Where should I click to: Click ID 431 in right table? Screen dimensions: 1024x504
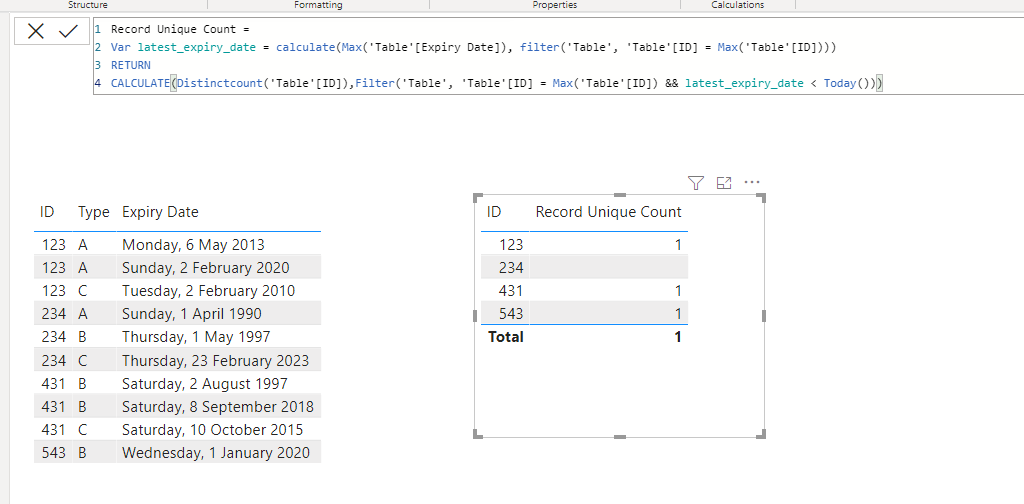click(511, 291)
